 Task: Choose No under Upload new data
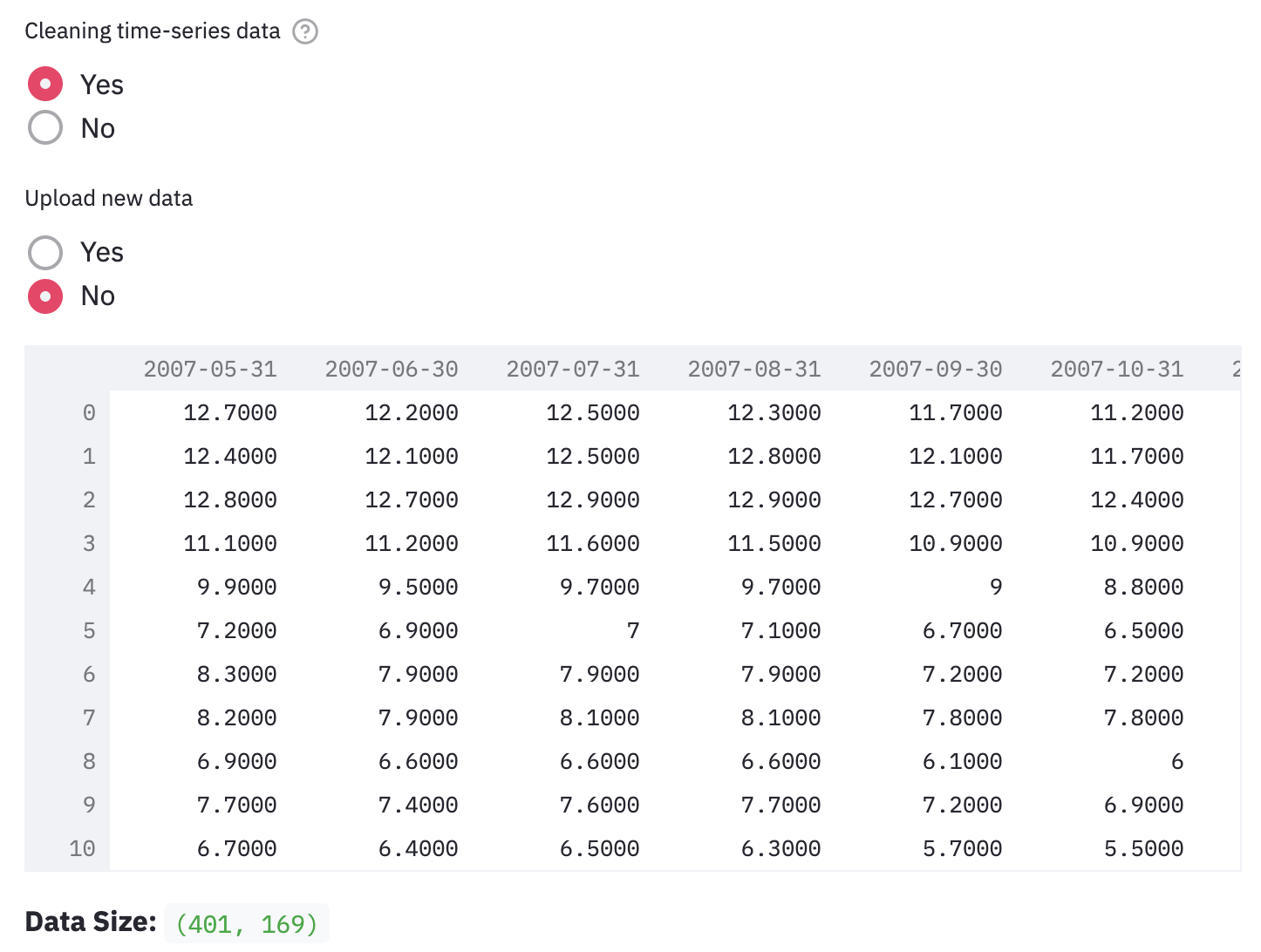point(45,296)
